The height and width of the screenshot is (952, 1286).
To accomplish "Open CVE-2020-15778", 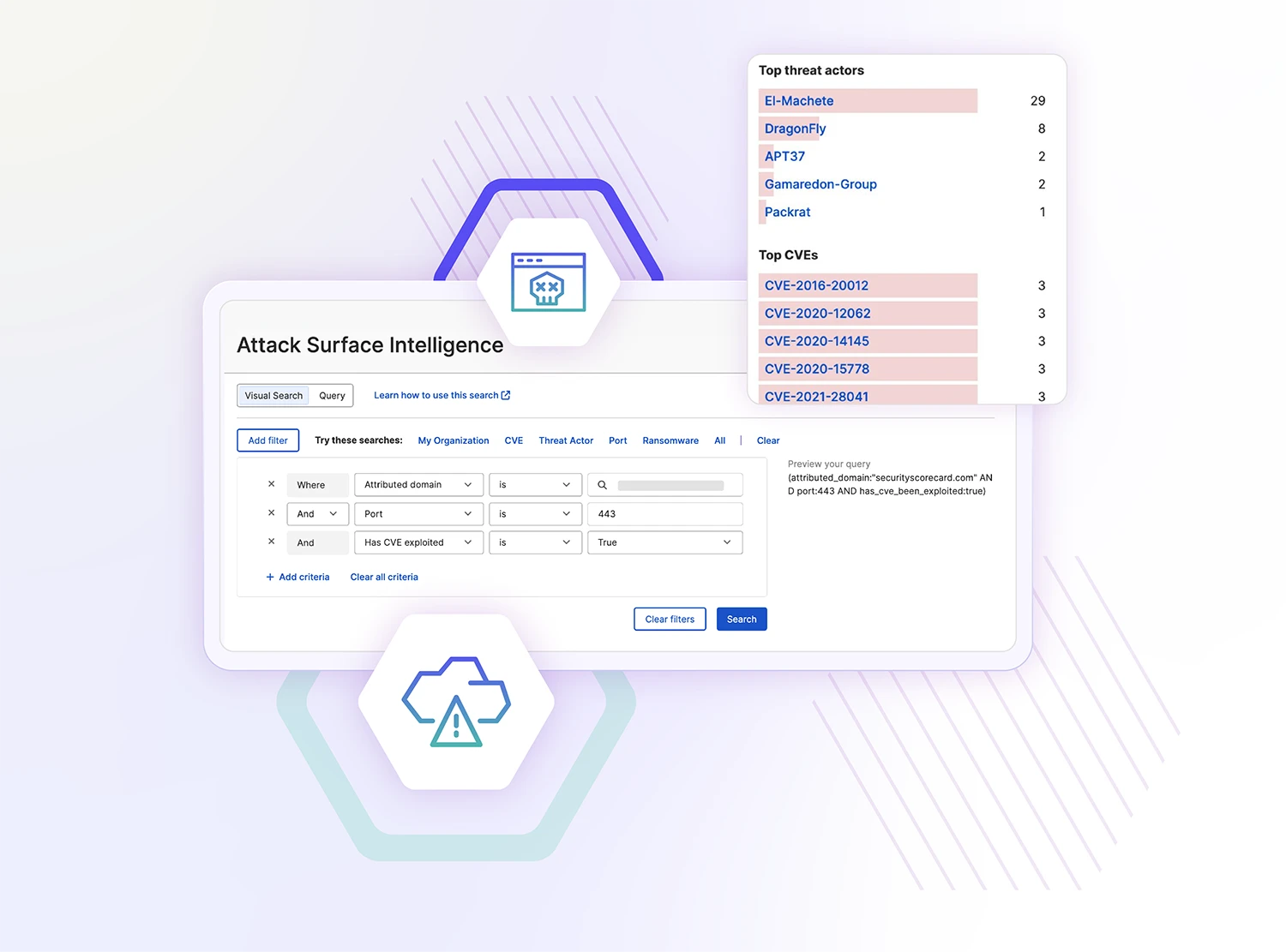I will 816,368.
